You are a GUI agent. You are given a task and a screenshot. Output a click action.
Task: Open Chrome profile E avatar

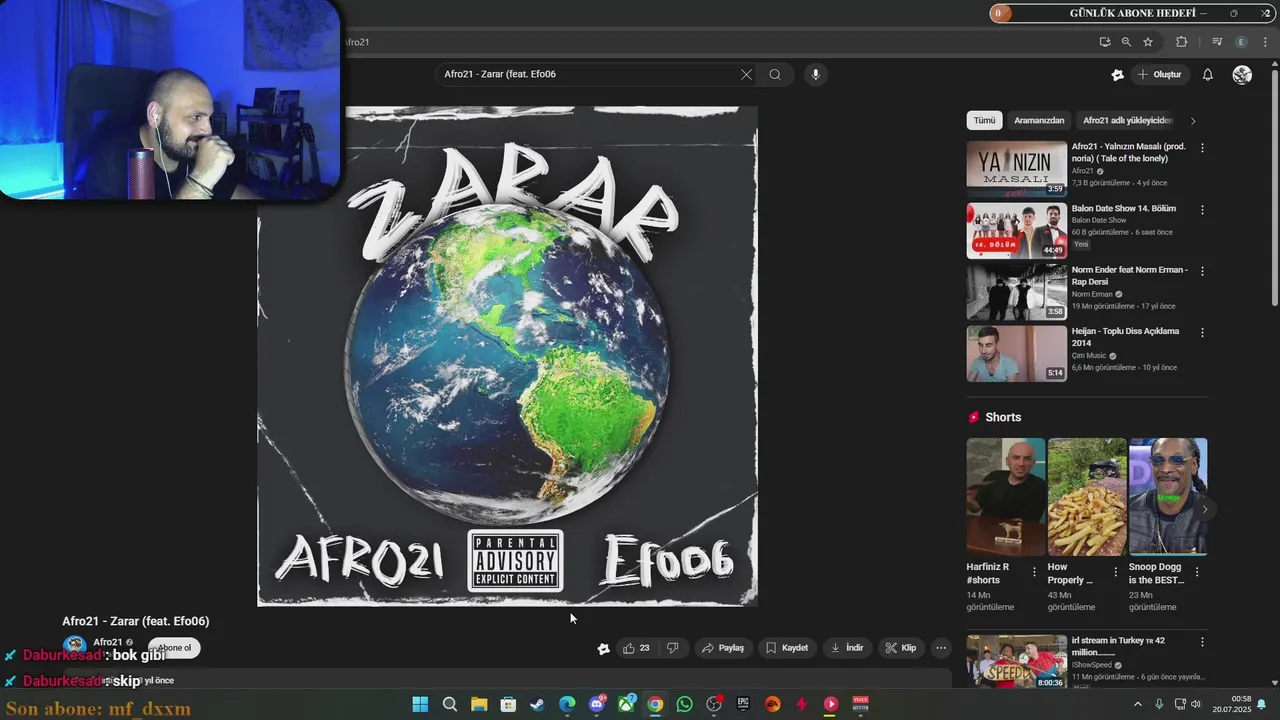1241,42
